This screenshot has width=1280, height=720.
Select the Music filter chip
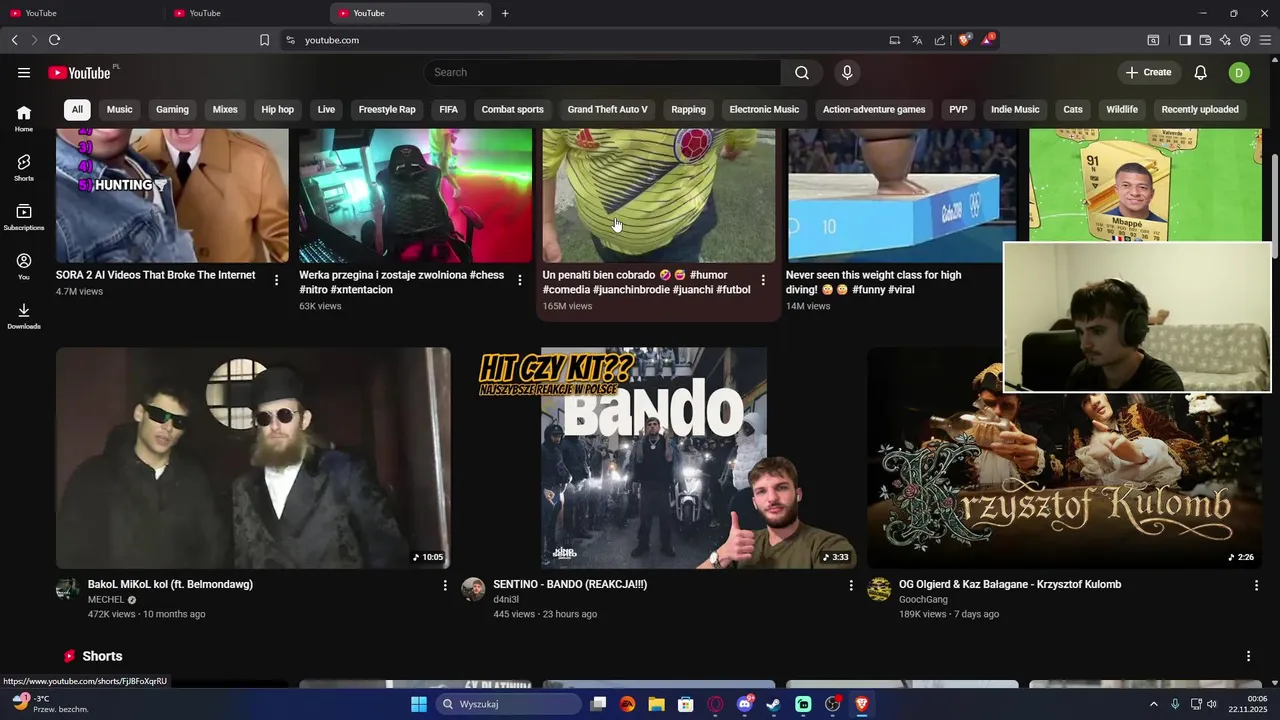point(120,109)
